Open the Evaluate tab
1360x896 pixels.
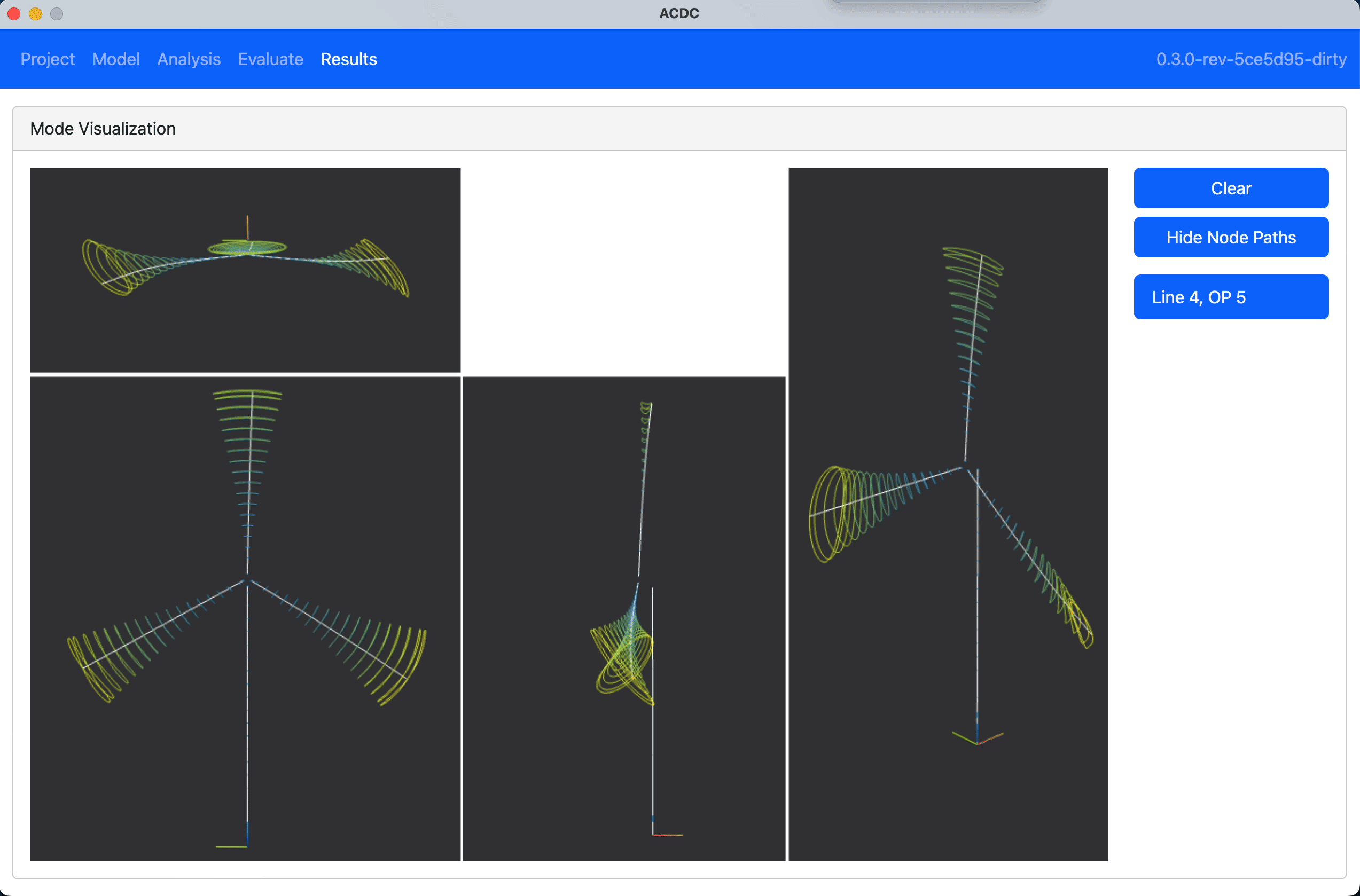[x=270, y=59]
